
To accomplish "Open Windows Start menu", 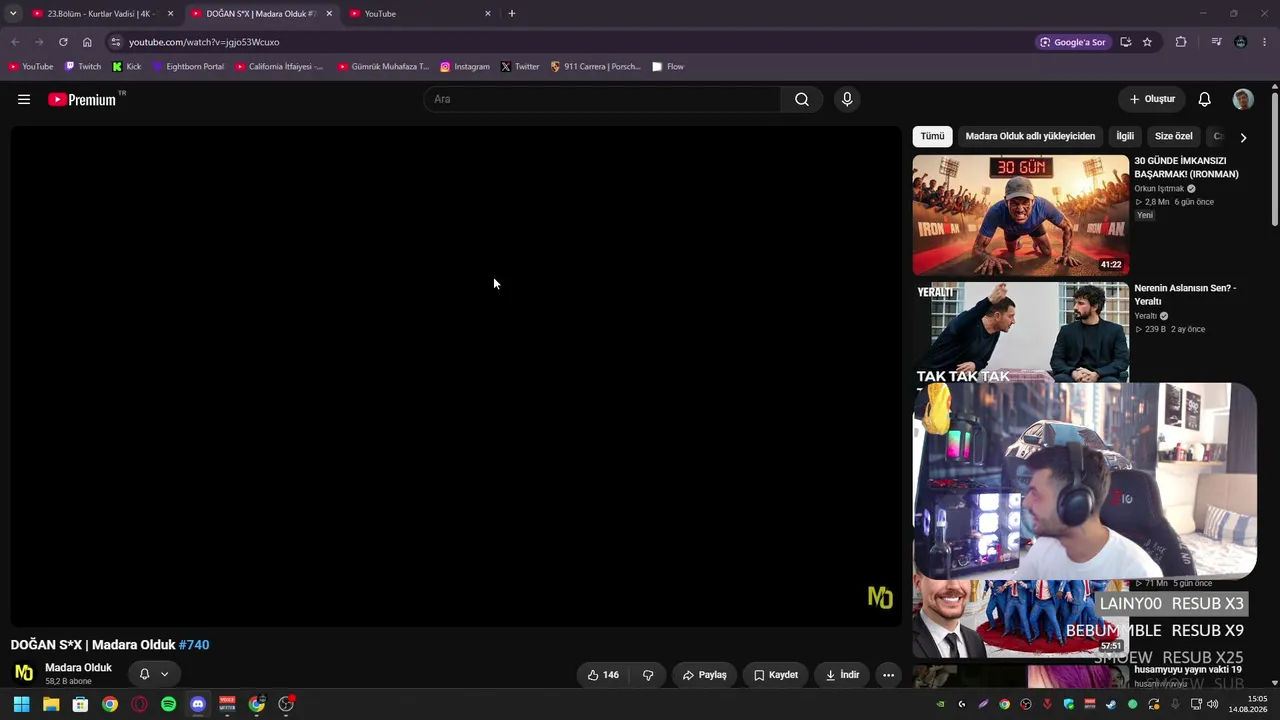I will coord(21,704).
